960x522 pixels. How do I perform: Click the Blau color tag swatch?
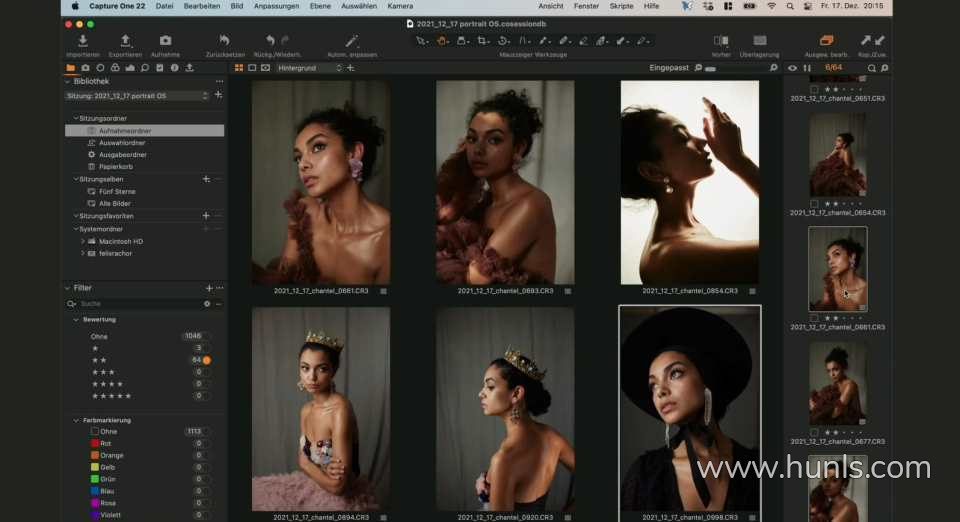point(95,491)
